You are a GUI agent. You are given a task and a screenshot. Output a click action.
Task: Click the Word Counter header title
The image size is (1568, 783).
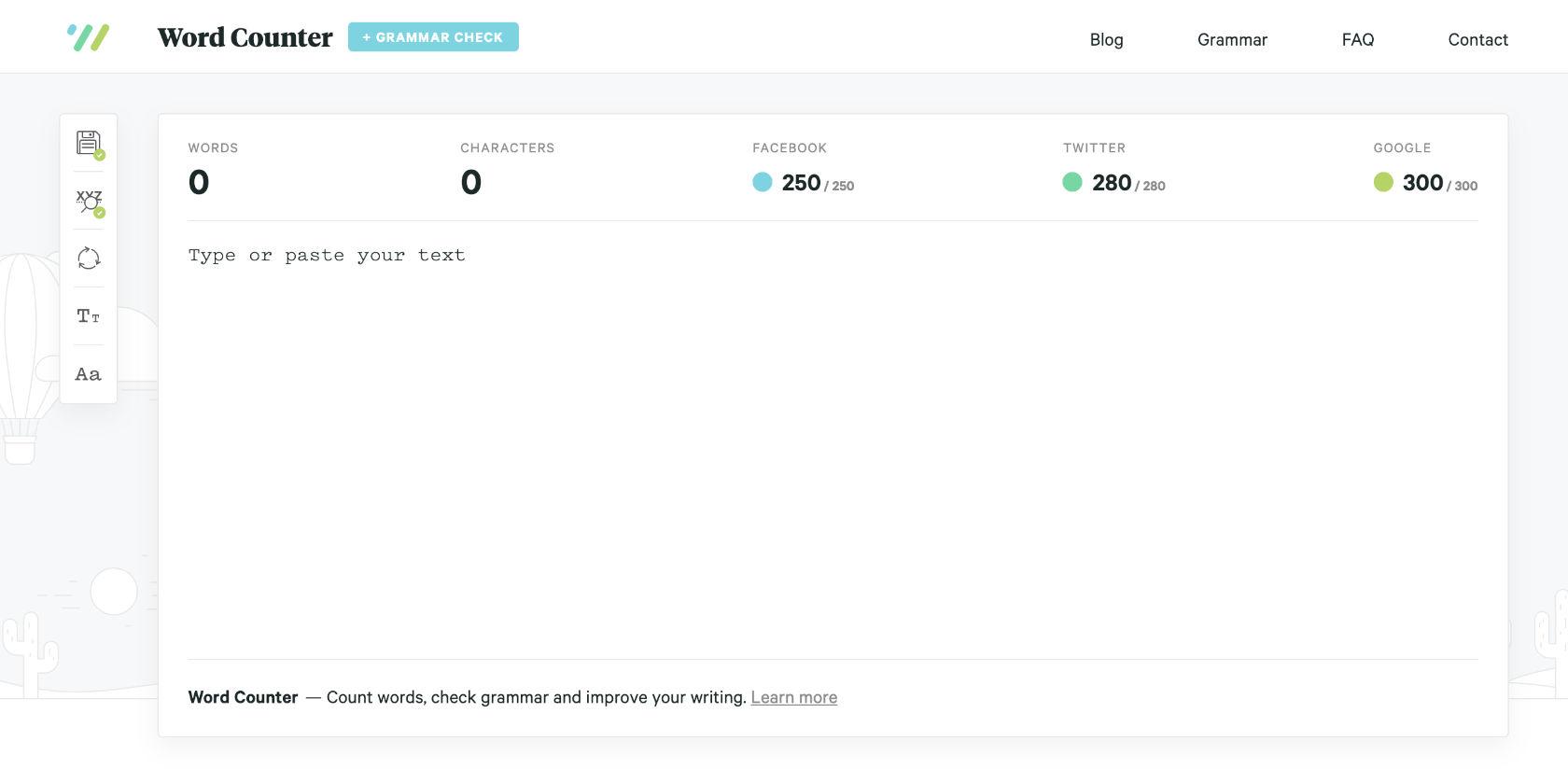pyautogui.click(x=245, y=37)
